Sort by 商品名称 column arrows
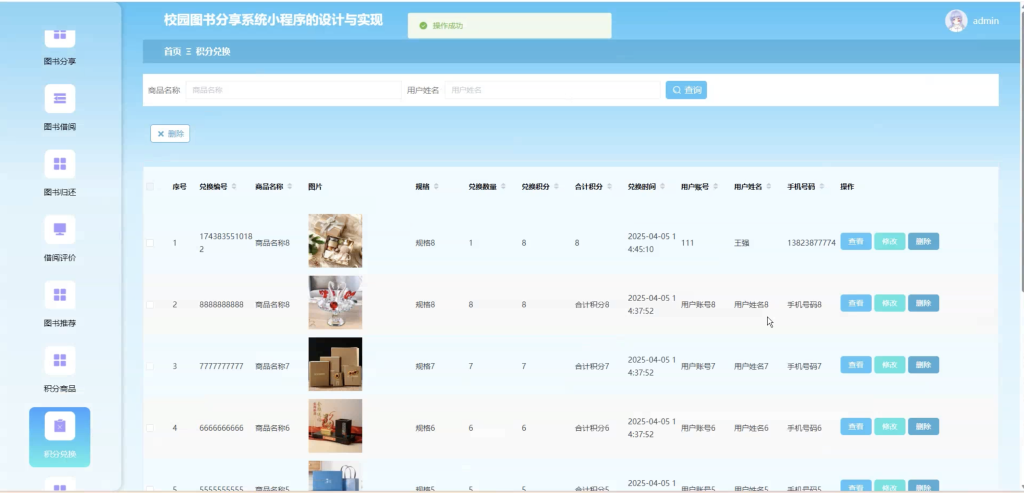The height and width of the screenshot is (493, 1024). coord(289,187)
